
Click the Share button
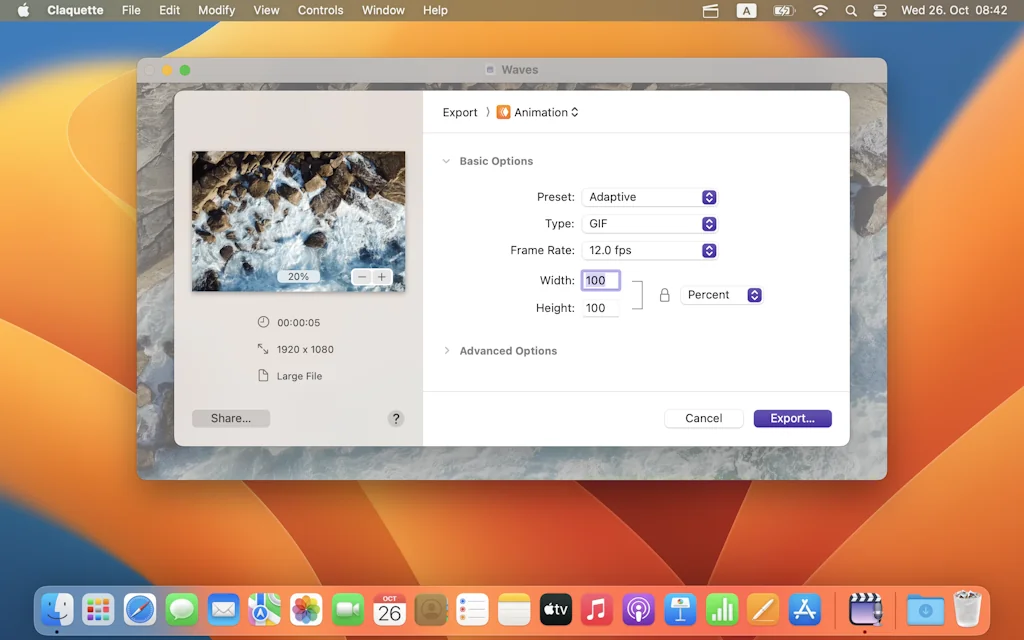click(x=231, y=418)
